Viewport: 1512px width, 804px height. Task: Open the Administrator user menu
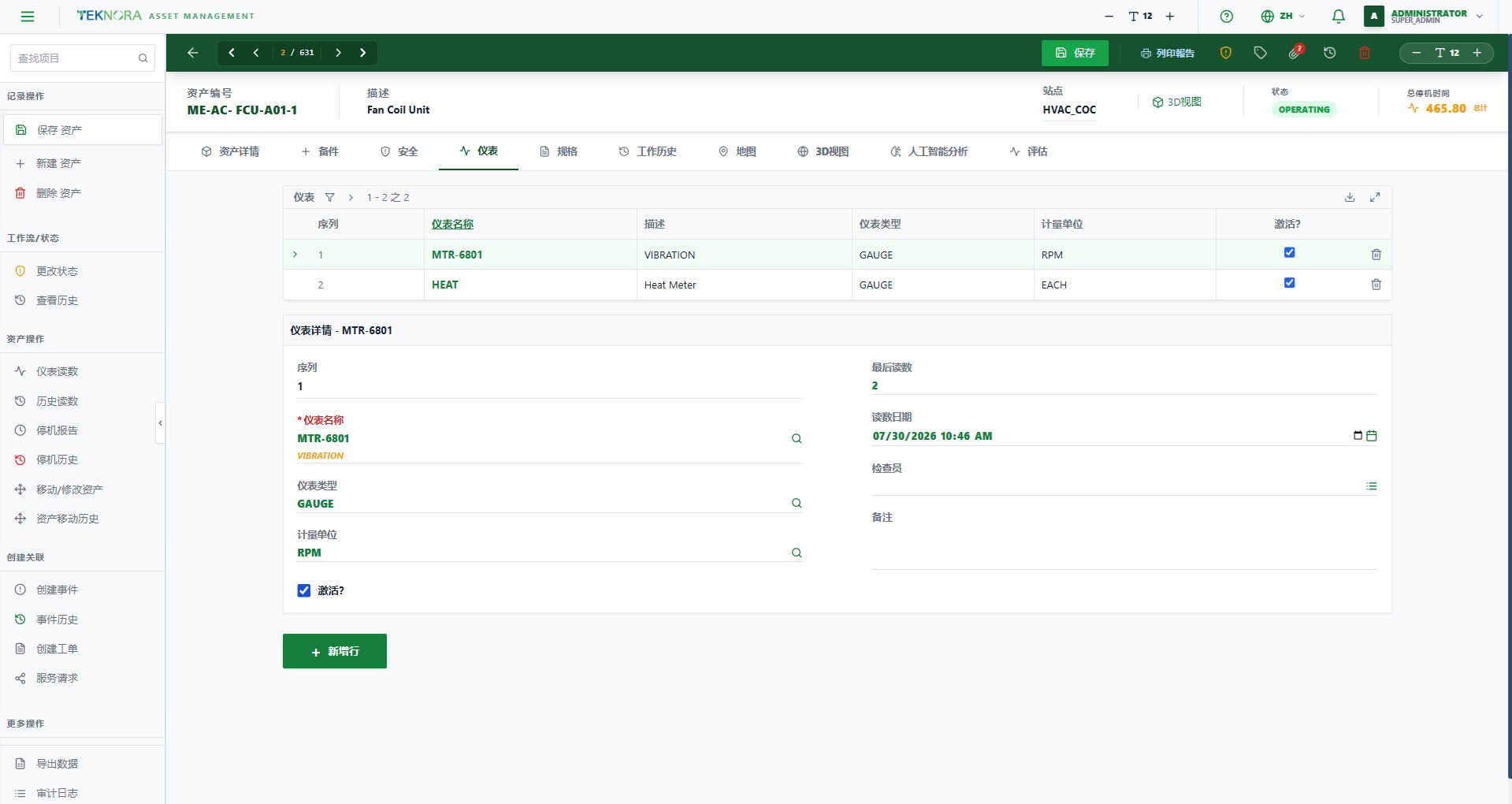[1425, 16]
